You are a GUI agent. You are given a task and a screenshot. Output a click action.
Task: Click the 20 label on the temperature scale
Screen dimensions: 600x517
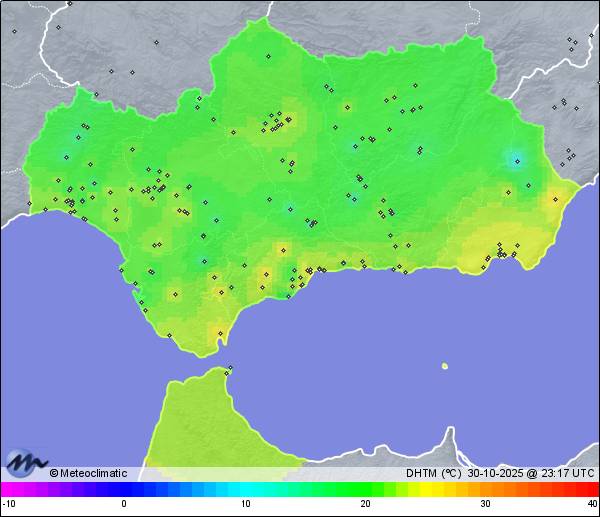(365, 504)
